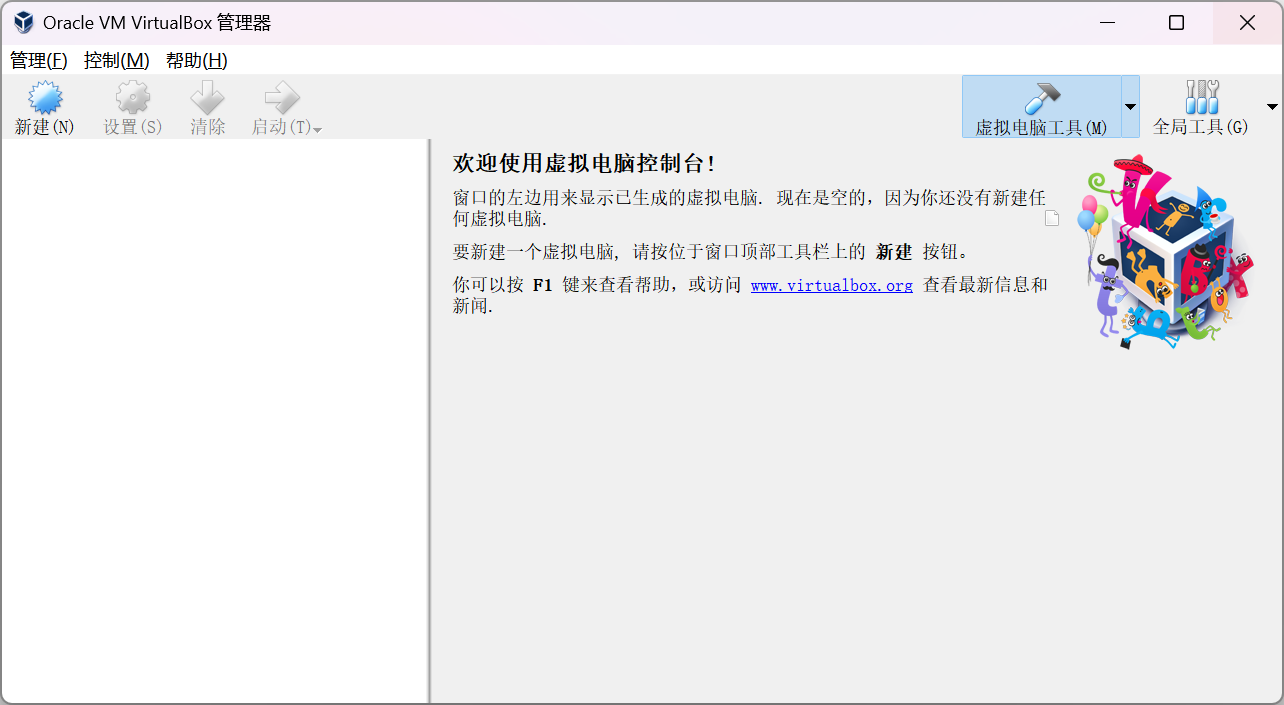Open the 帮助 menu

tap(198, 60)
